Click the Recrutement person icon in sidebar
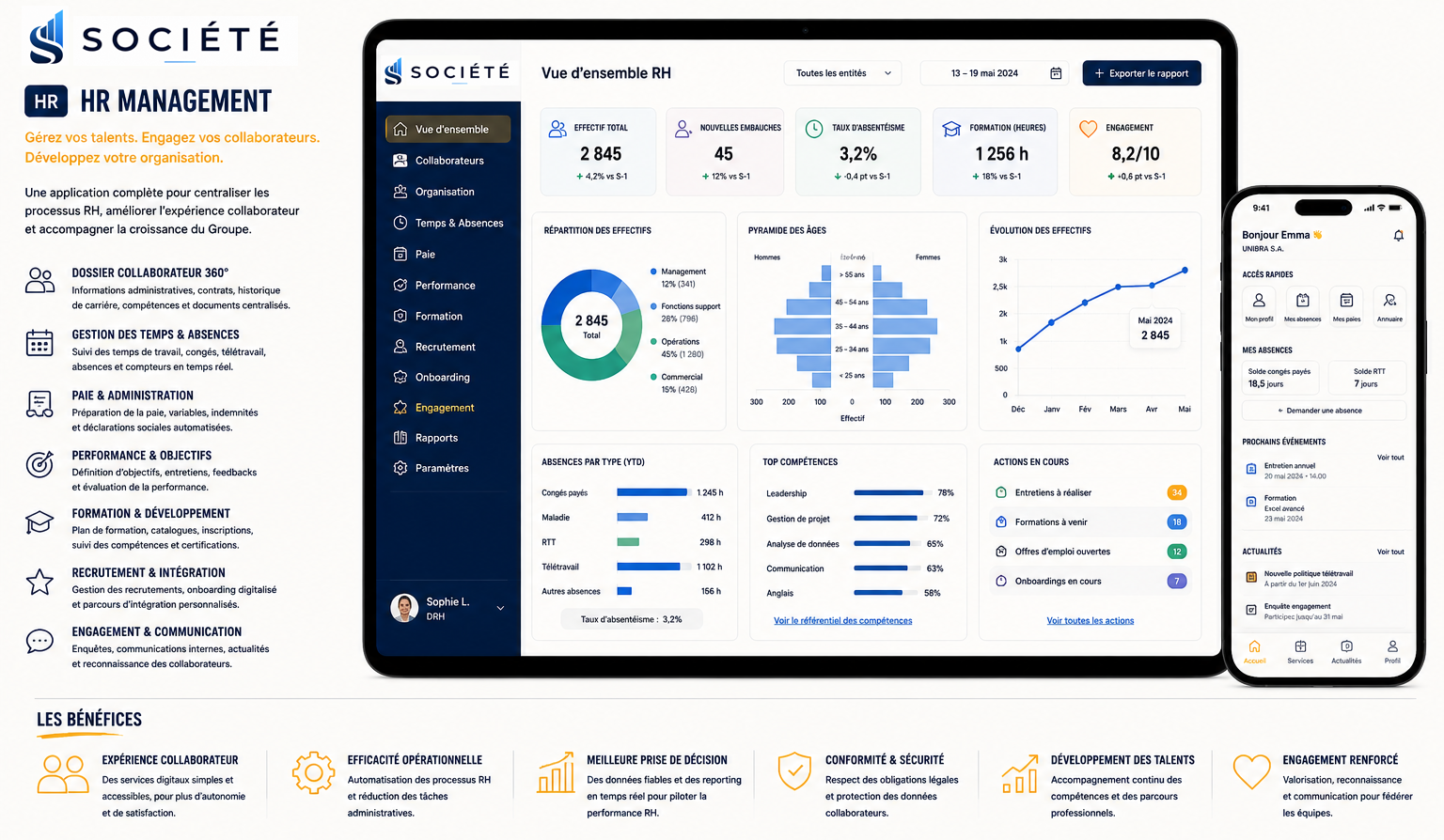1444x840 pixels. pos(400,347)
